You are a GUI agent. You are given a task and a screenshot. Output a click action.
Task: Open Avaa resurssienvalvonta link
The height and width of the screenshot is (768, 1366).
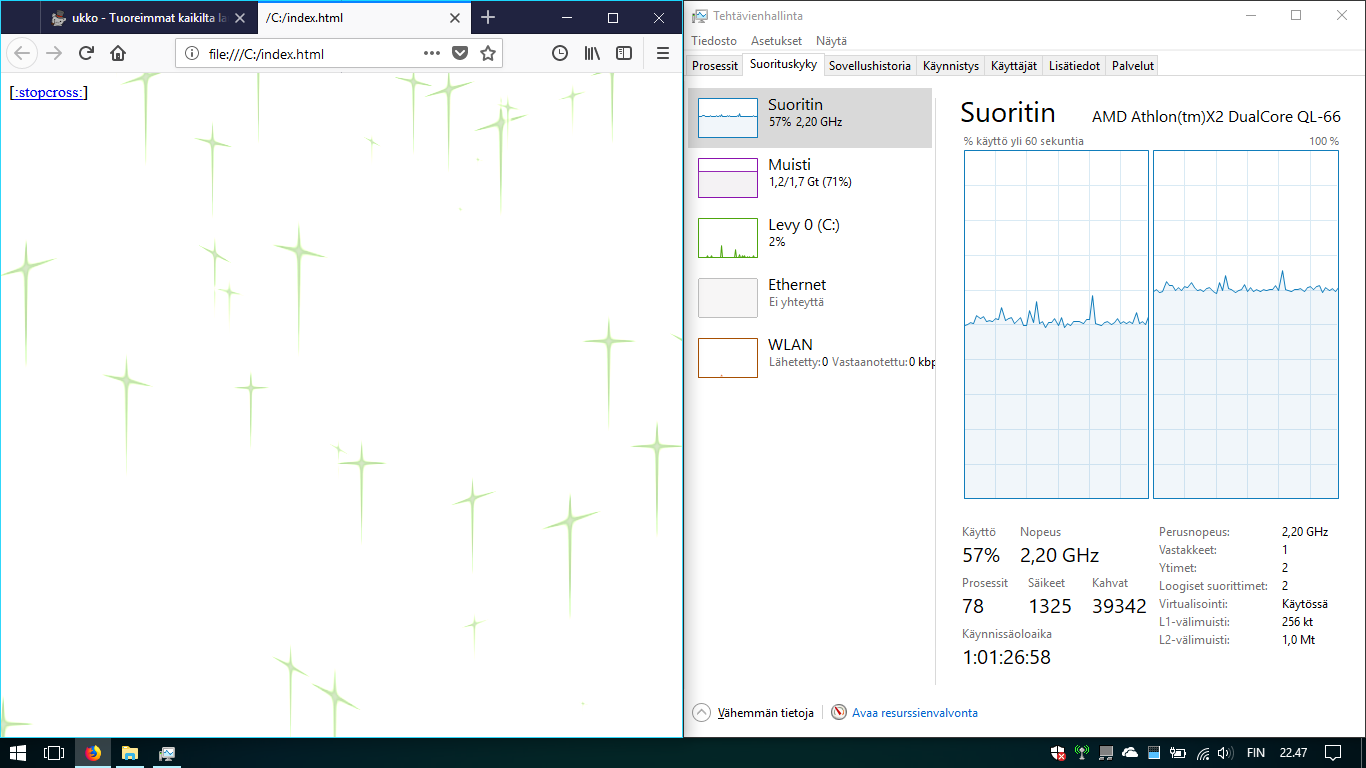point(914,713)
